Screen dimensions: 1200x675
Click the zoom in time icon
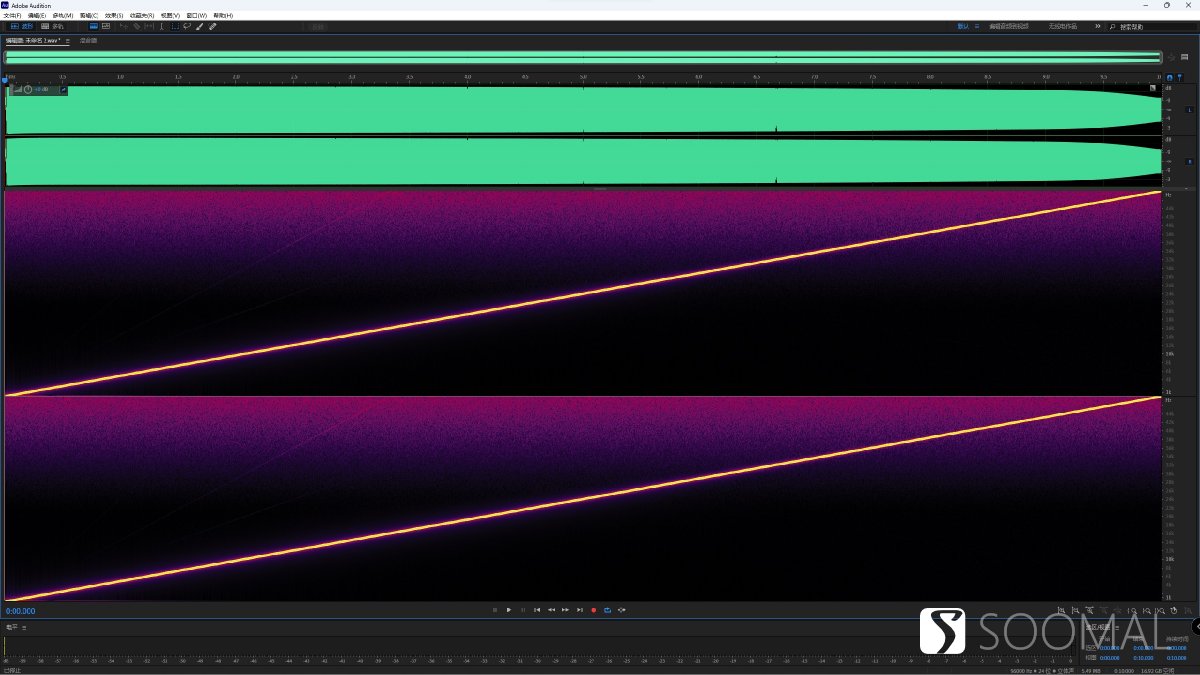click(x=1089, y=610)
